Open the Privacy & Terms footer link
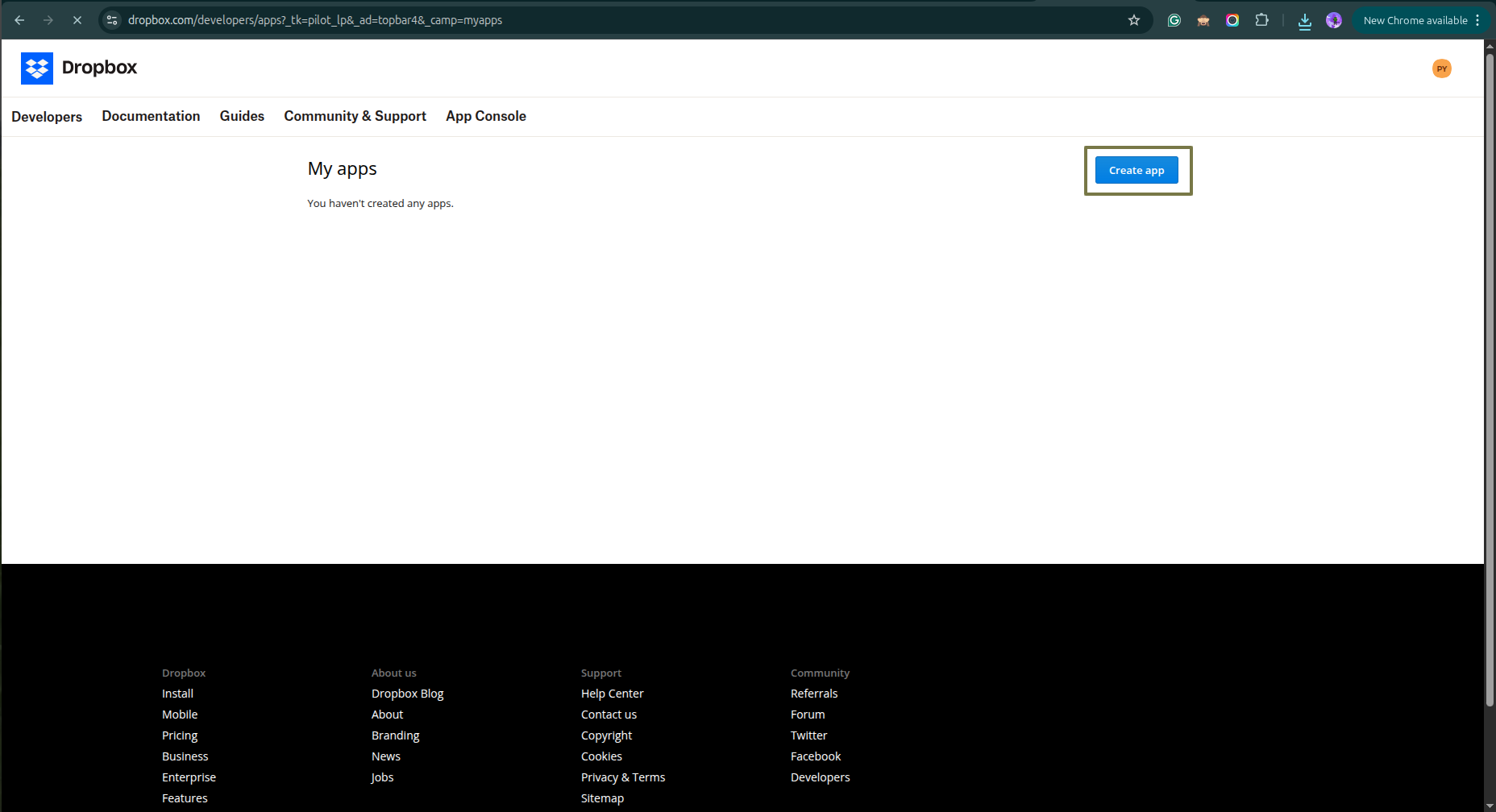Screen dimensions: 1496x812 pos(623,777)
